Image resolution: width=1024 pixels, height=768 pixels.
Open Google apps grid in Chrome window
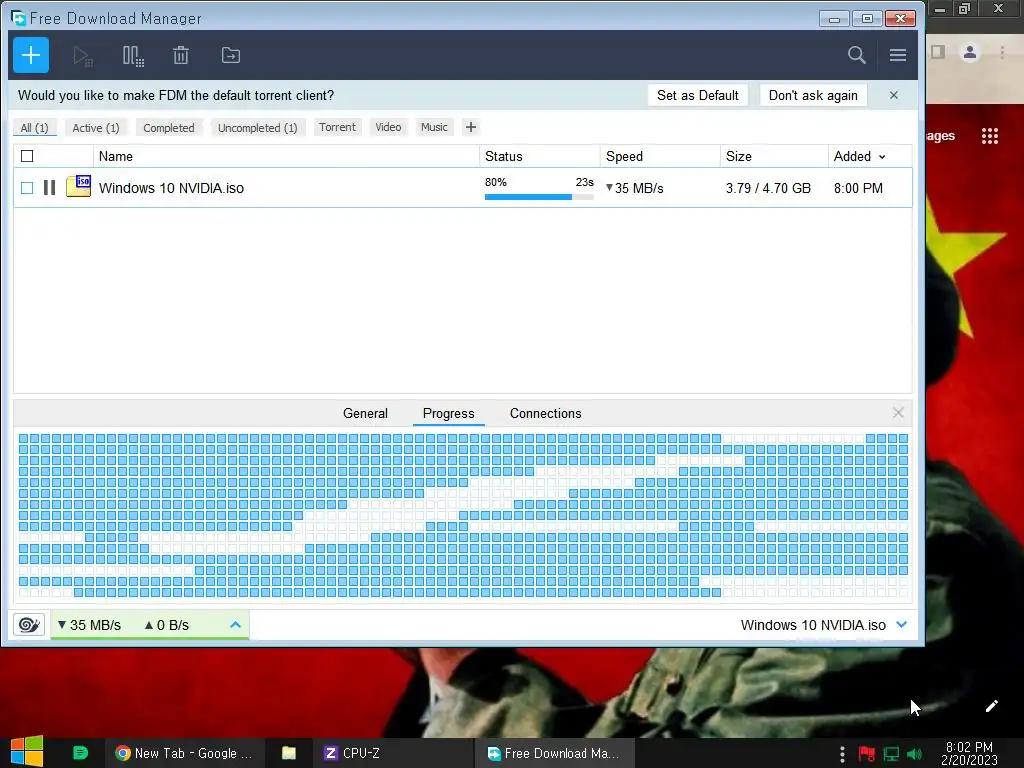[989, 136]
